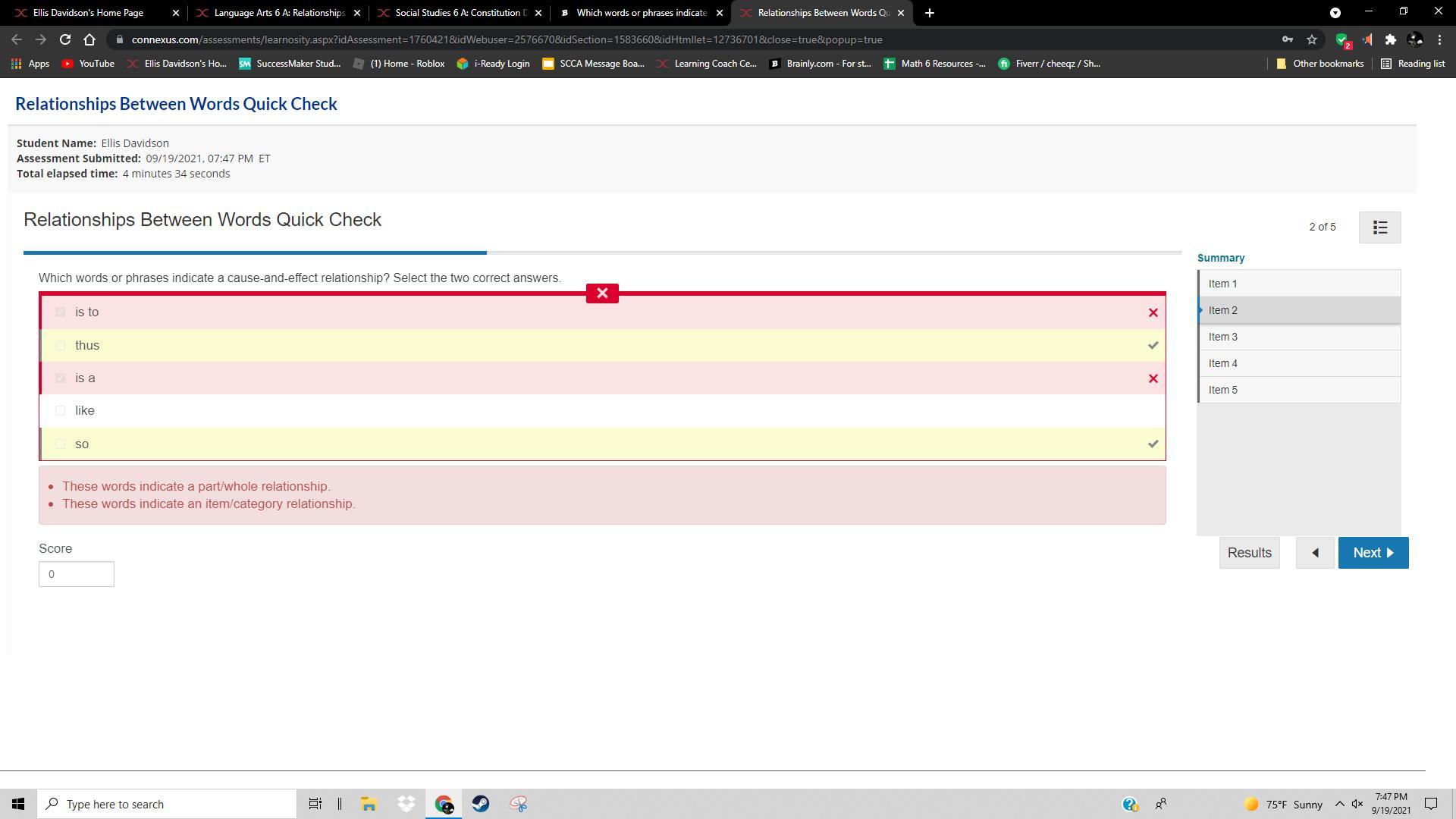Click the previous question arrow button

(1314, 553)
